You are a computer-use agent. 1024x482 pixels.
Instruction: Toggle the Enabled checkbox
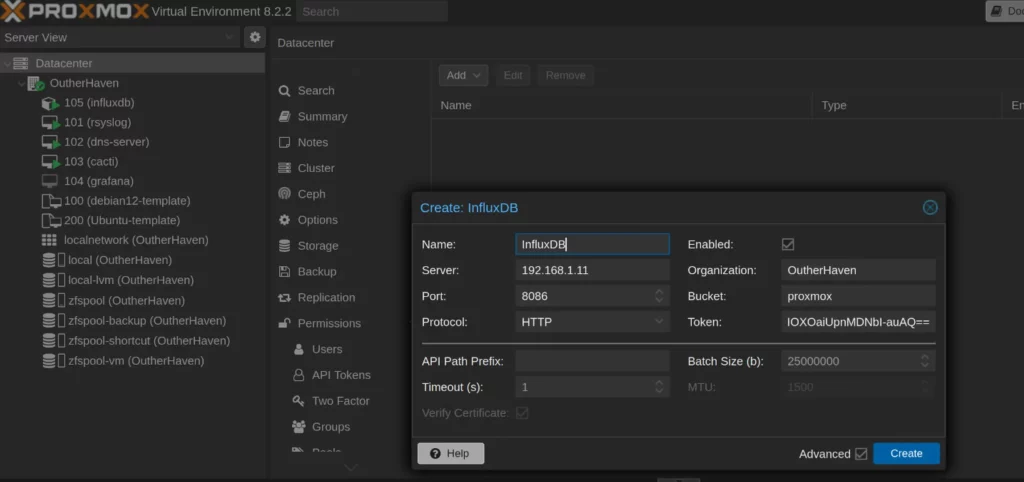788,244
